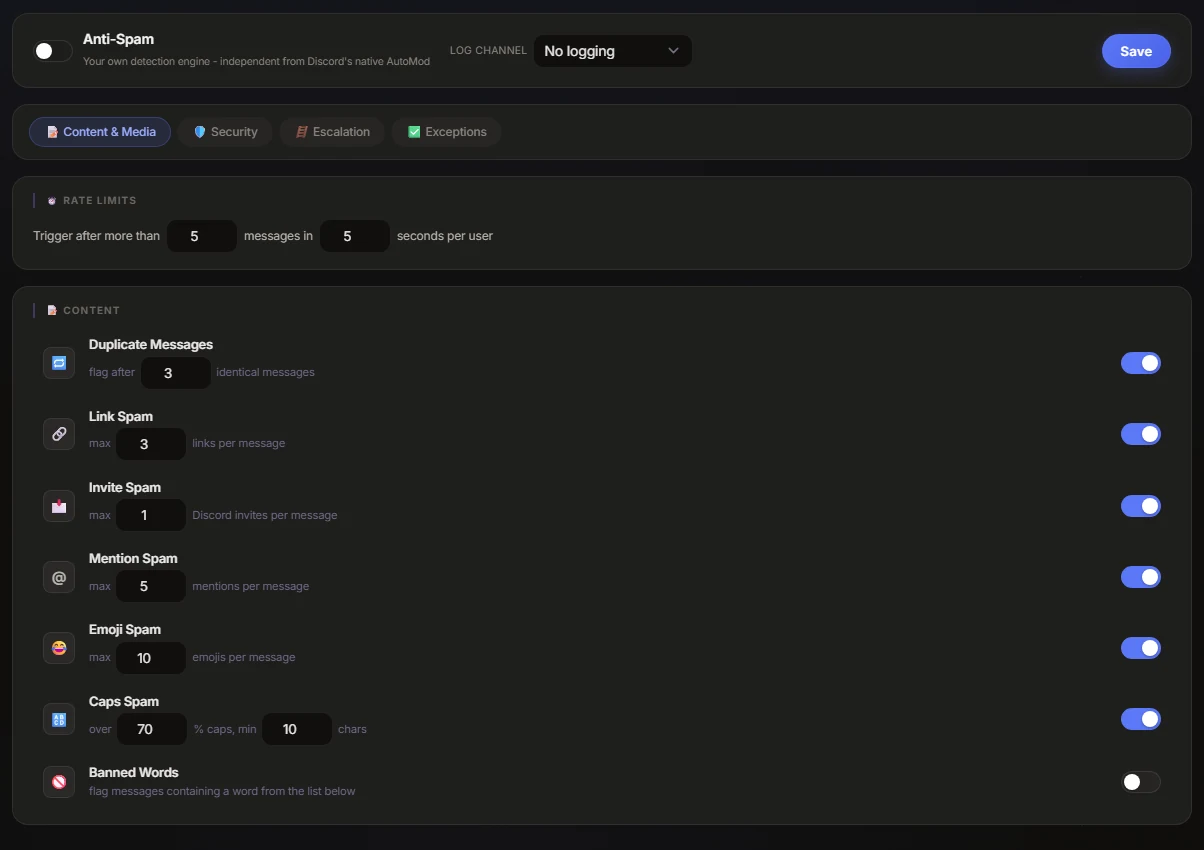Click the 'Invite Spam' label

125,488
